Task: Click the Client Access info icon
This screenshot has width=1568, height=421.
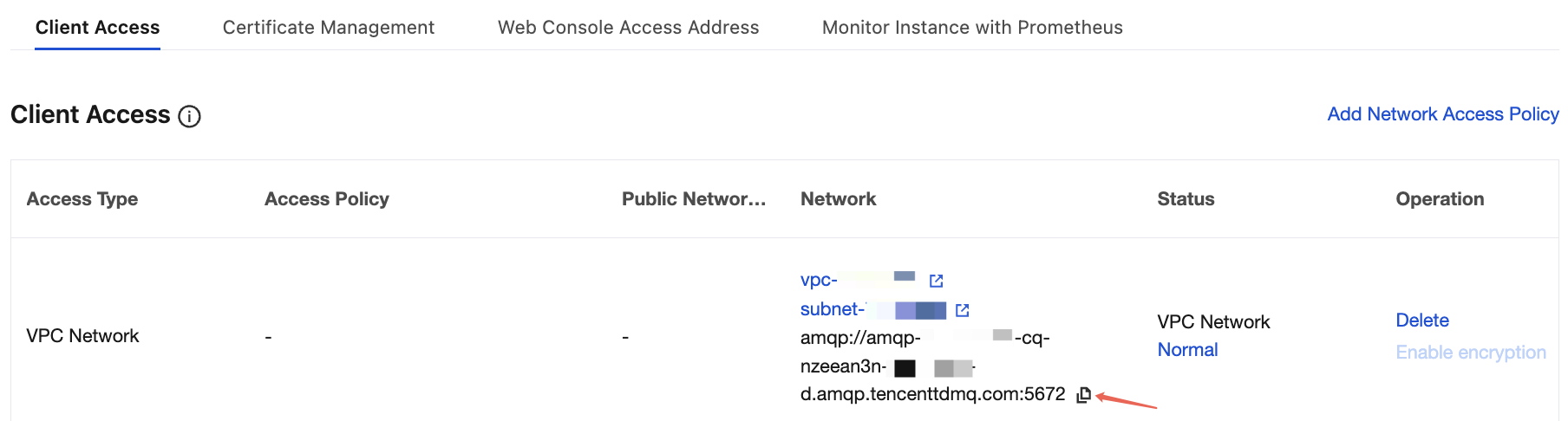Action: (189, 116)
